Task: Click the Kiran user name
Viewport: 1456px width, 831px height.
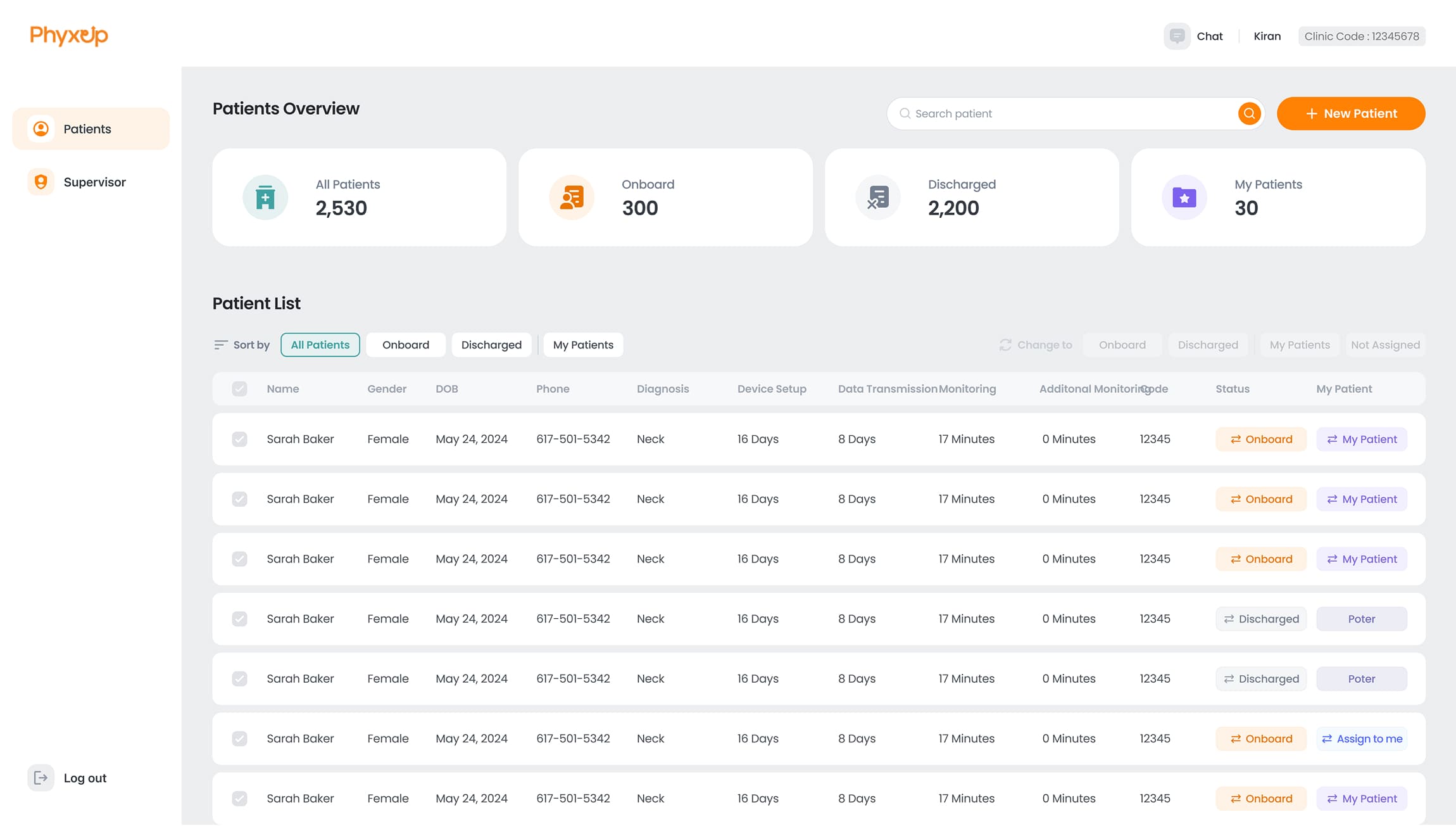Action: (x=1267, y=36)
